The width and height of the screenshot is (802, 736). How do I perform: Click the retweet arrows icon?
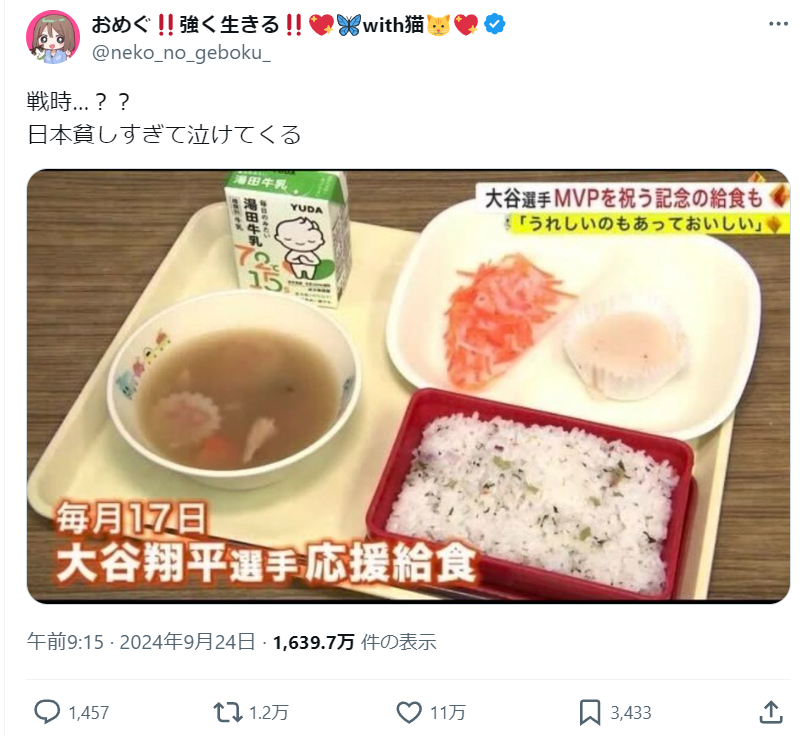coord(228,712)
